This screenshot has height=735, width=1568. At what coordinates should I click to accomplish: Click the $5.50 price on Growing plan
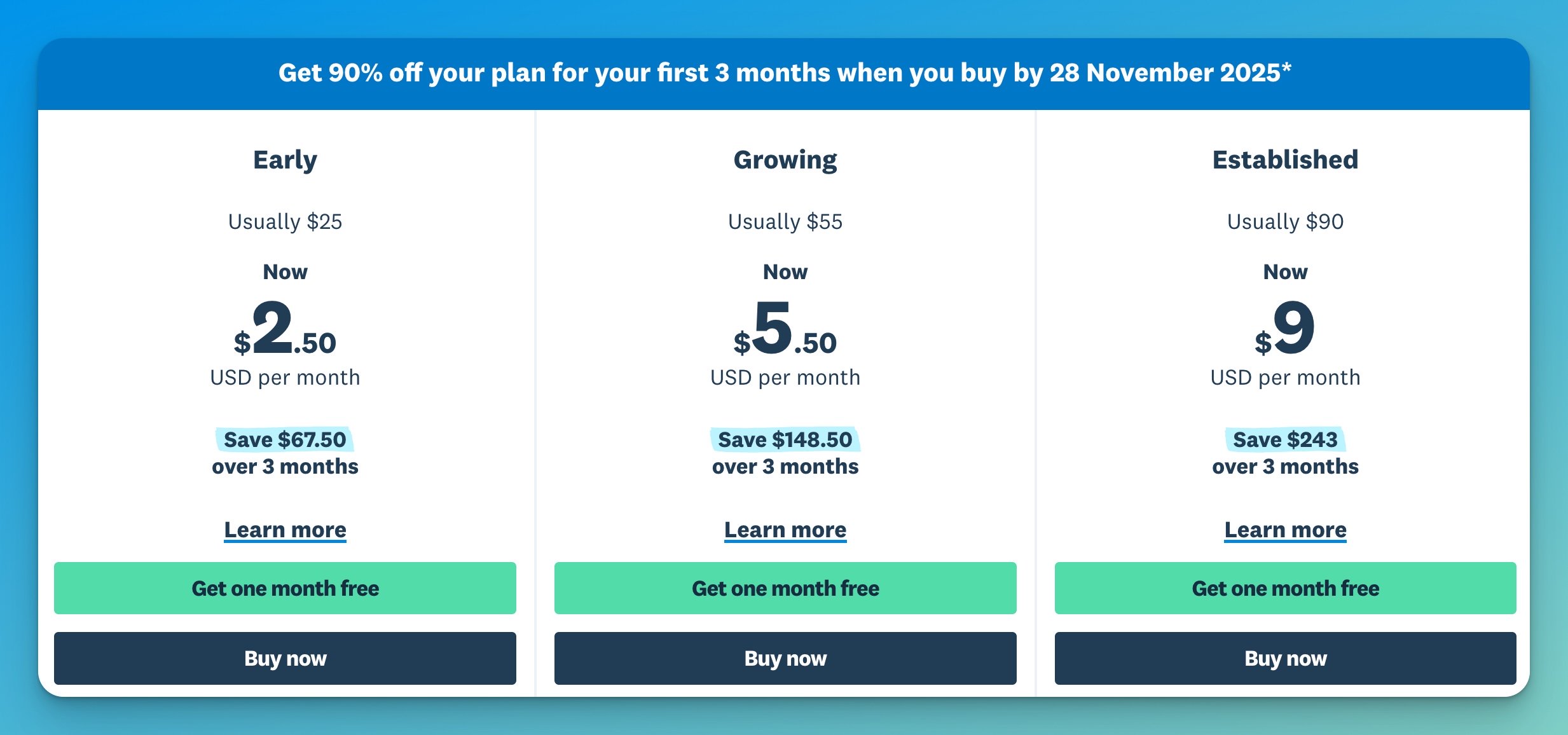pos(785,337)
